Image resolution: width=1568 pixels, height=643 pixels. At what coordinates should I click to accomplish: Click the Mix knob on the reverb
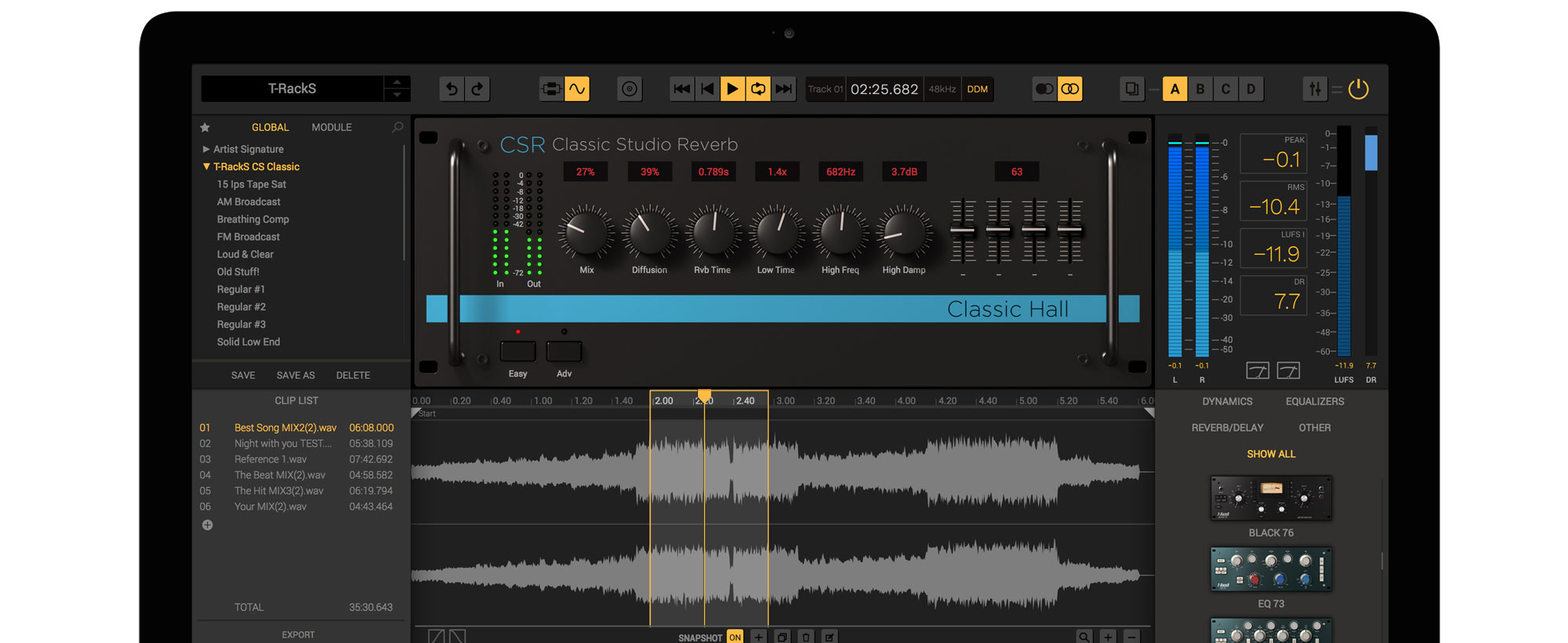click(586, 232)
